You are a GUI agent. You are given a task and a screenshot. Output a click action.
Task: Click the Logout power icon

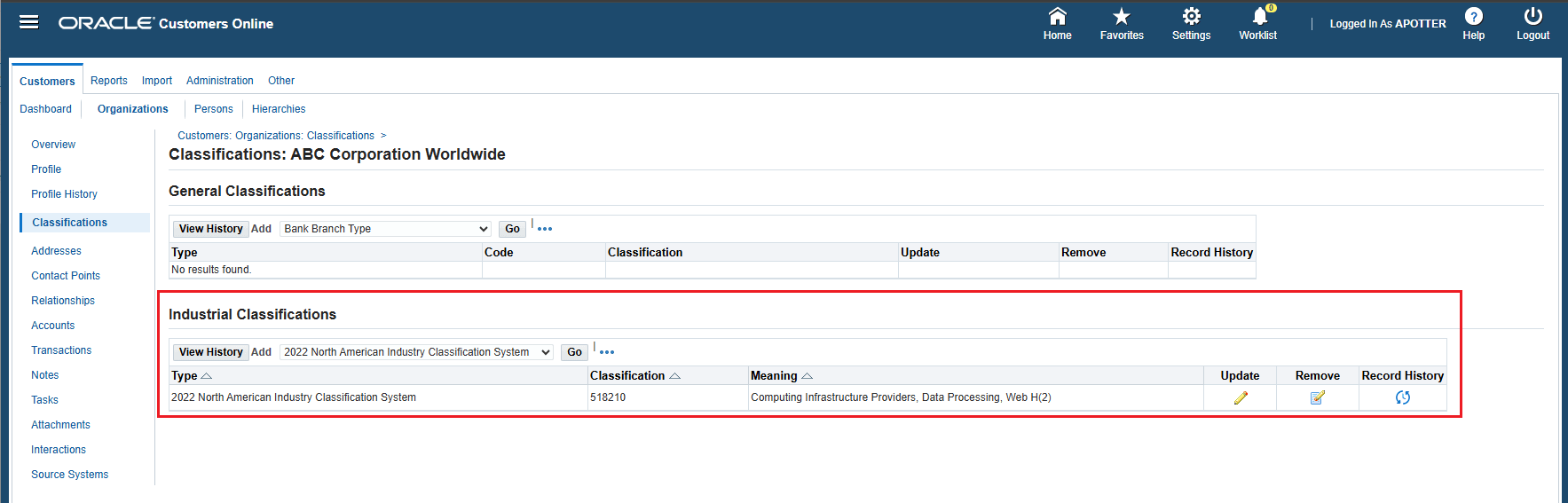click(x=1533, y=17)
